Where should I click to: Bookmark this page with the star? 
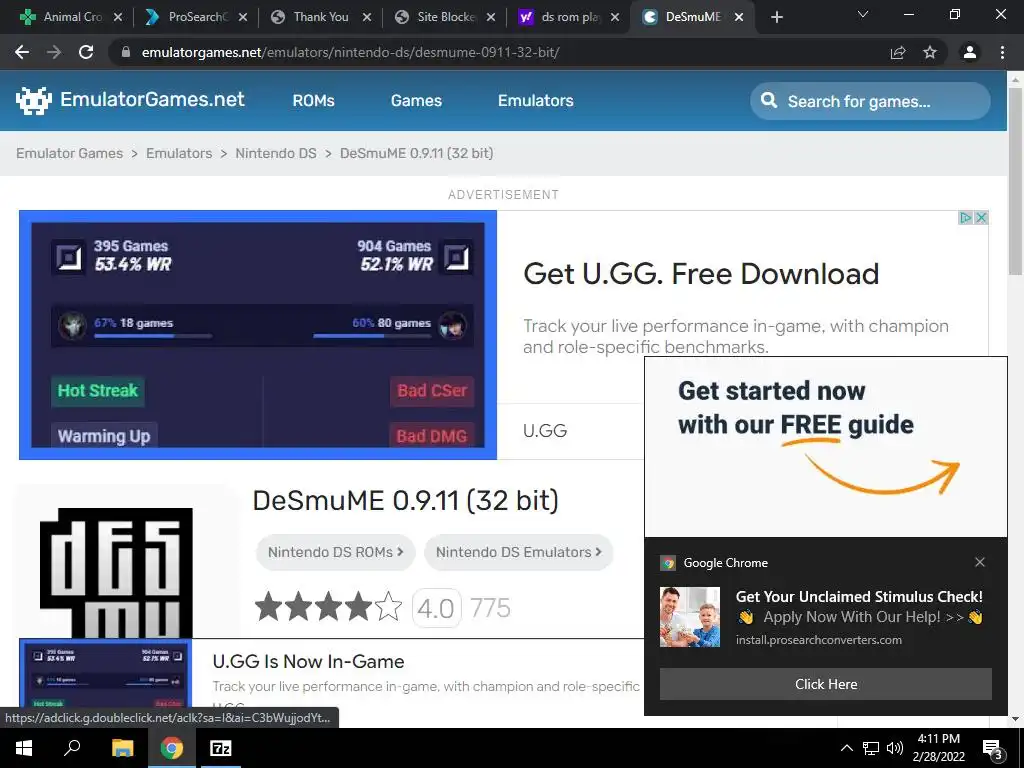pyautogui.click(x=930, y=52)
